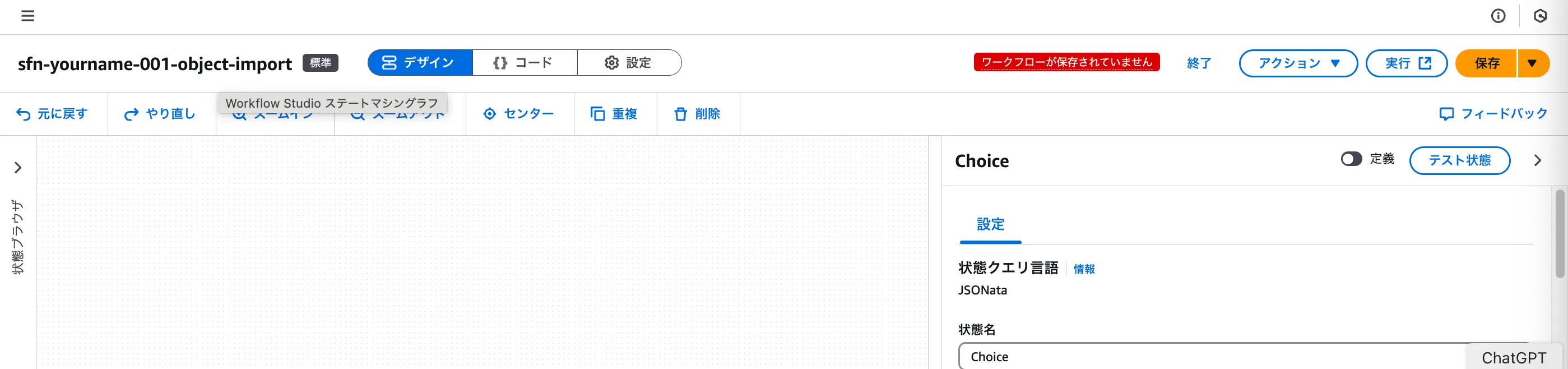The width and height of the screenshot is (1568, 369).
Task: Click the 状態名 input field
Action: (1211, 357)
